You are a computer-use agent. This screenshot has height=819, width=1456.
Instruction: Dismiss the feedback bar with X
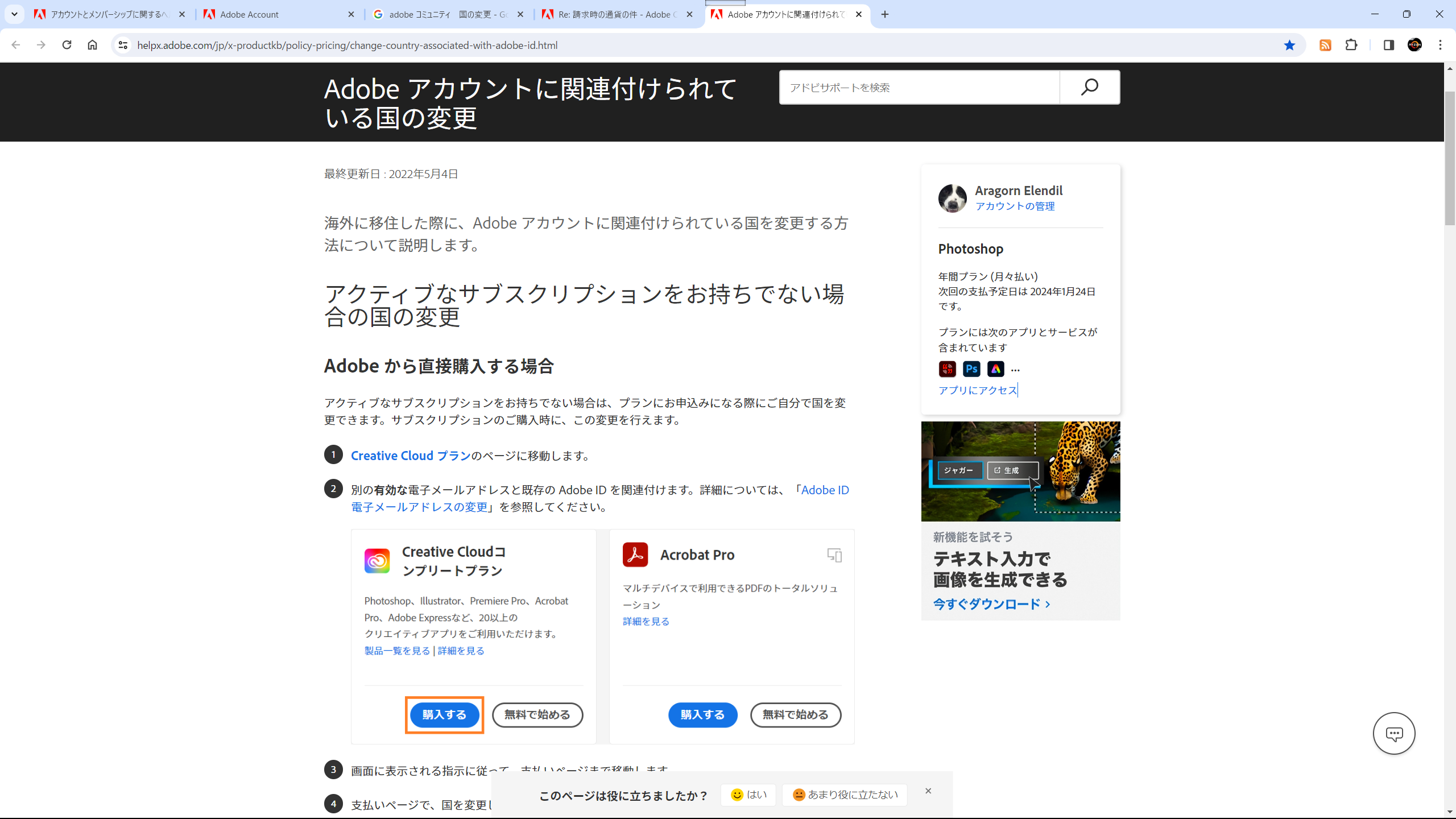(x=928, y=791)
